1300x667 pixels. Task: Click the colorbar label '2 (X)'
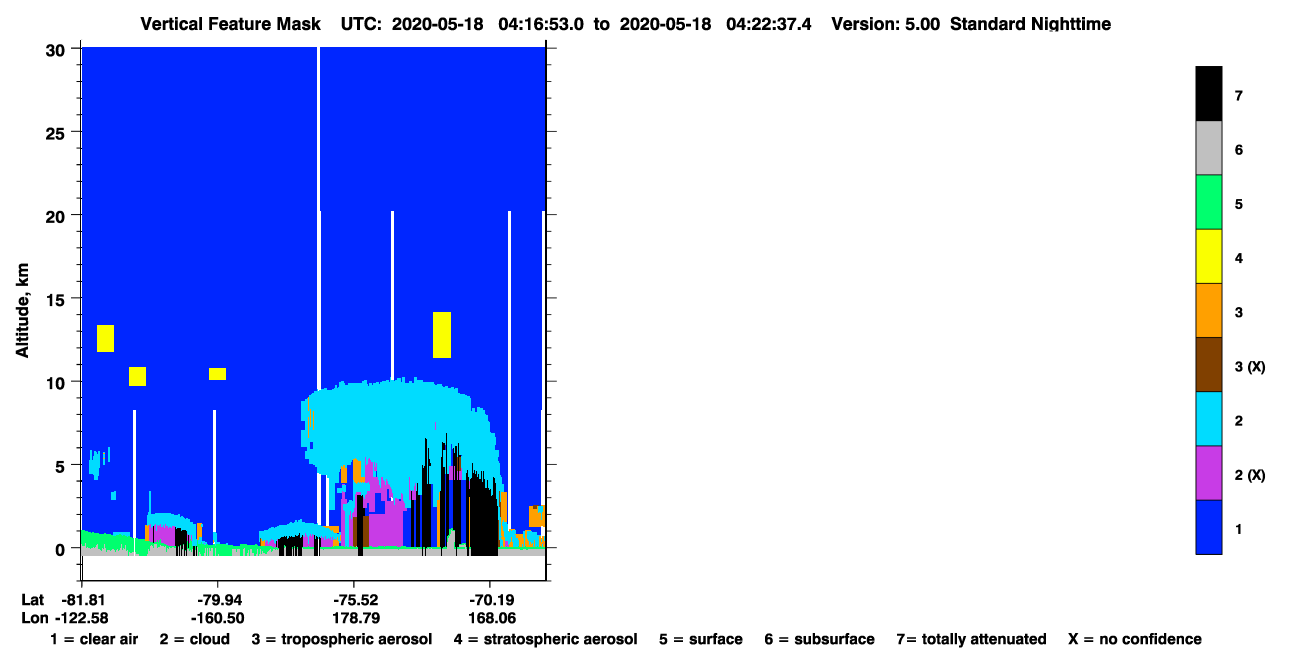coord(1250,475)
